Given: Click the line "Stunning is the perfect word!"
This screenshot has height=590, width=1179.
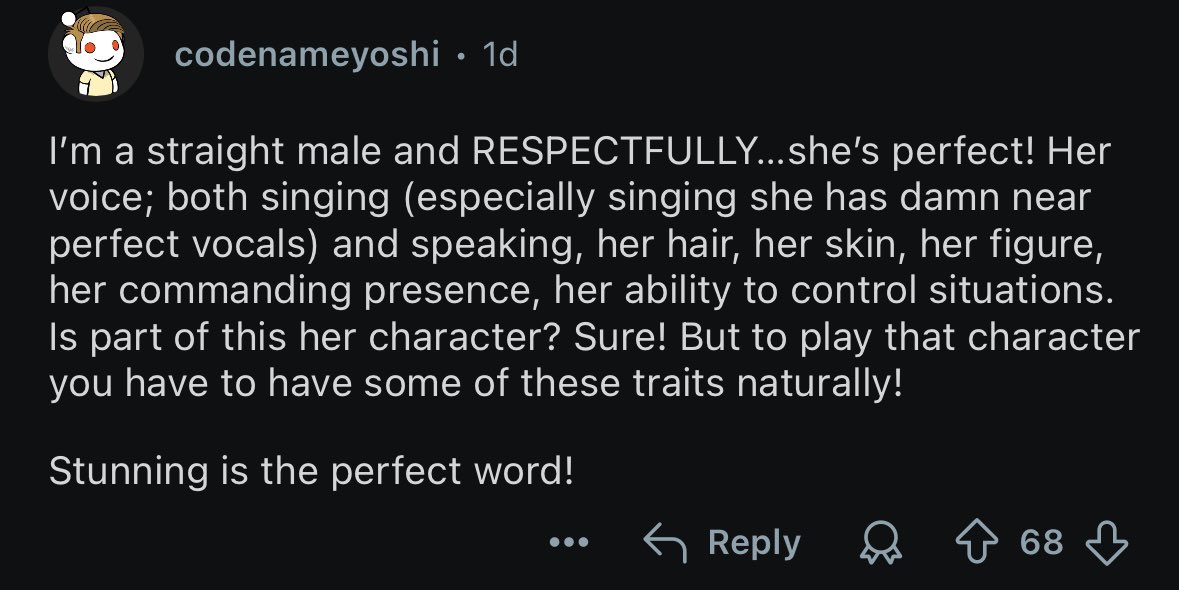Looking at the screenshot, I should tap(311, 470).
